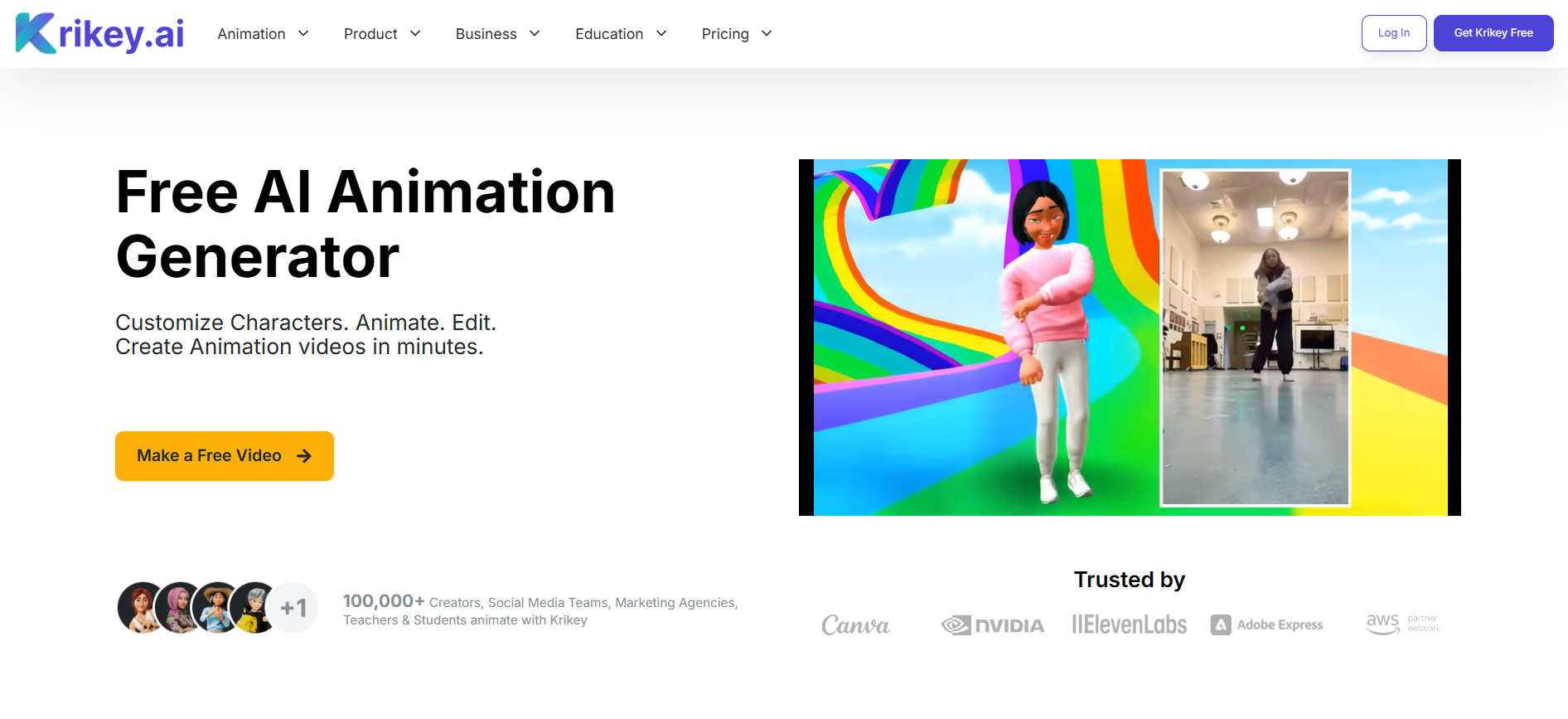Click Customize Characters. Animate. Edit. text
The image size is (1568, 719).
tap(306, 322)
